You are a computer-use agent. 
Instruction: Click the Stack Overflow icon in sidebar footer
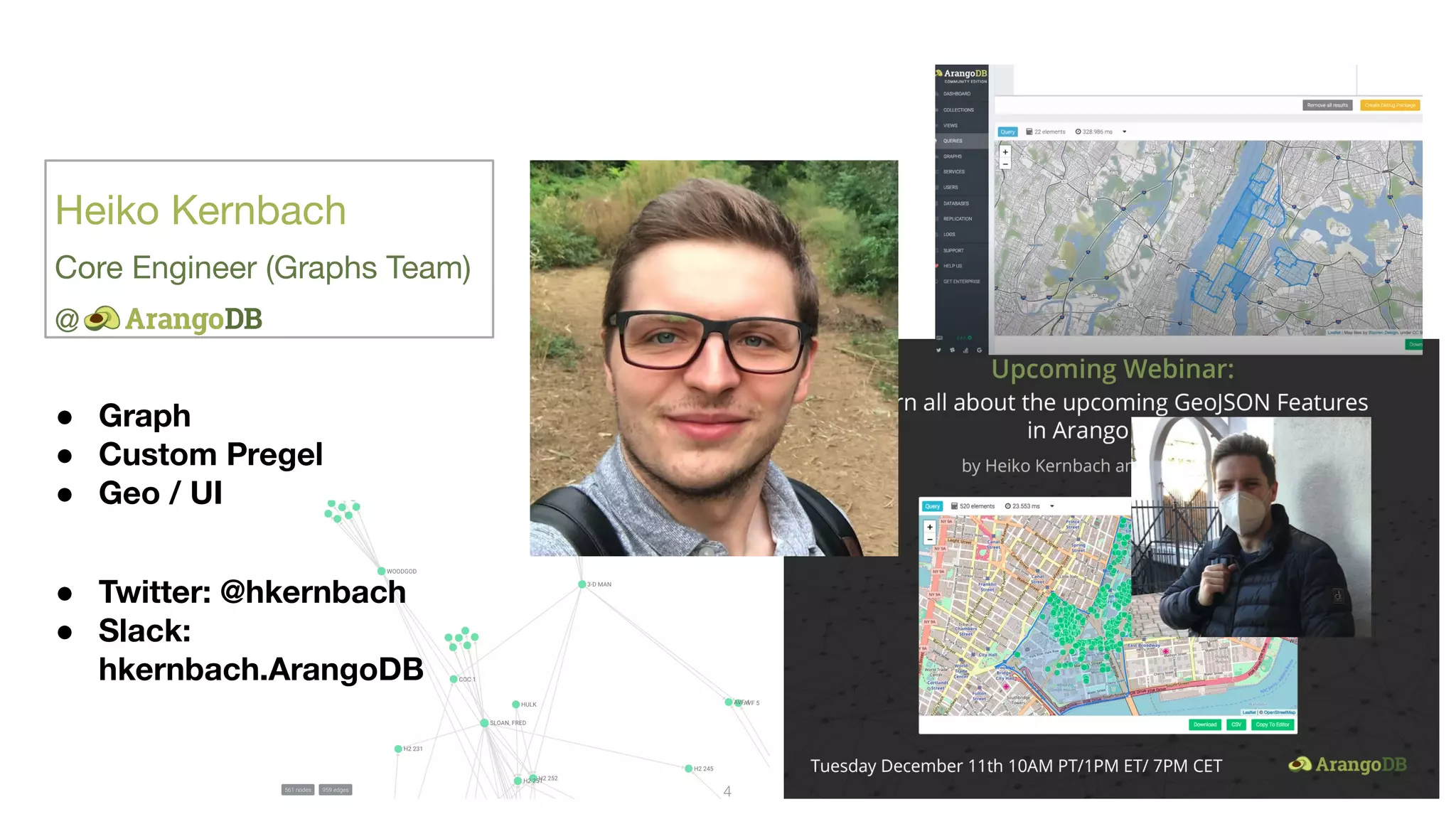click(x=965, y=350)
